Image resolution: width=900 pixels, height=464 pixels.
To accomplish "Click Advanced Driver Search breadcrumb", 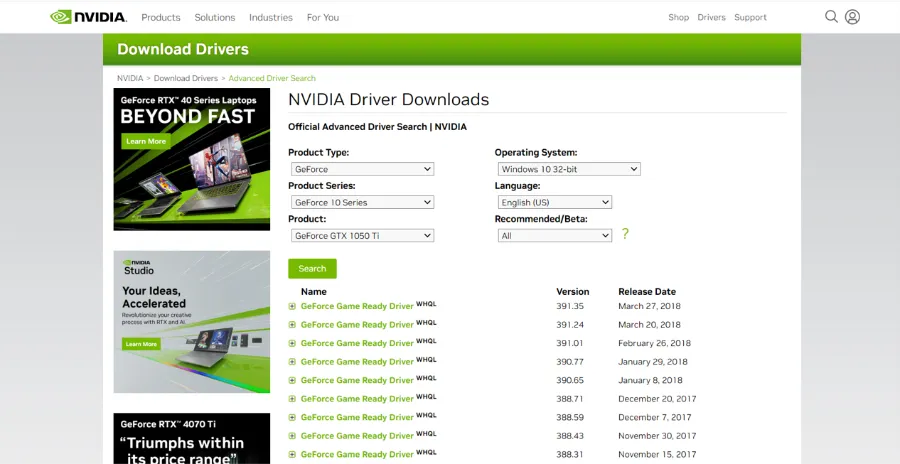I will pyautogui.click(x=272, y=78).
